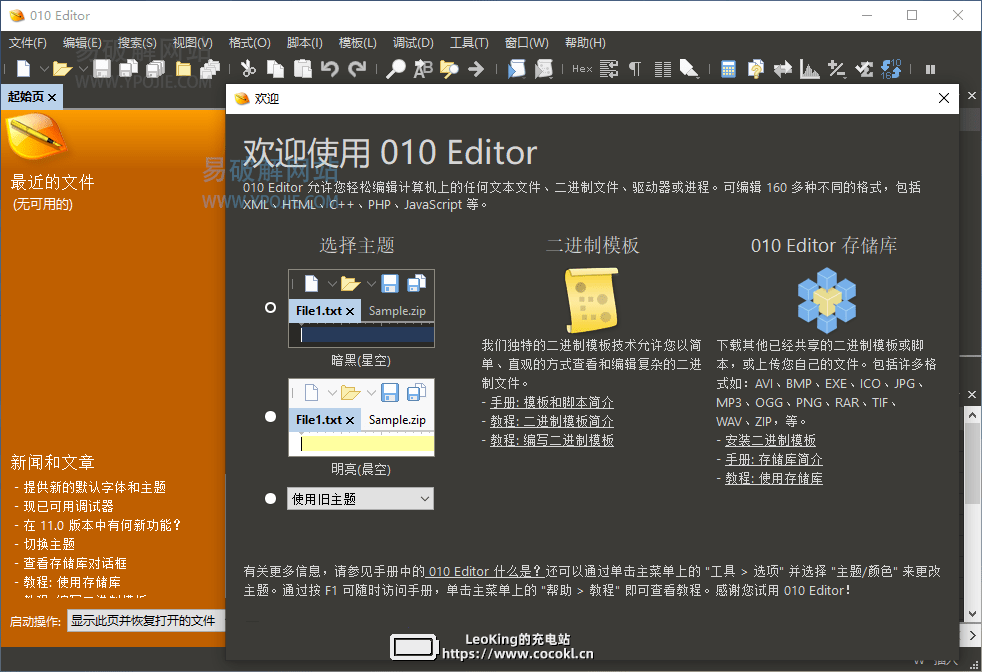
Task: Click Find in Files icon
Action: [449, 68]
